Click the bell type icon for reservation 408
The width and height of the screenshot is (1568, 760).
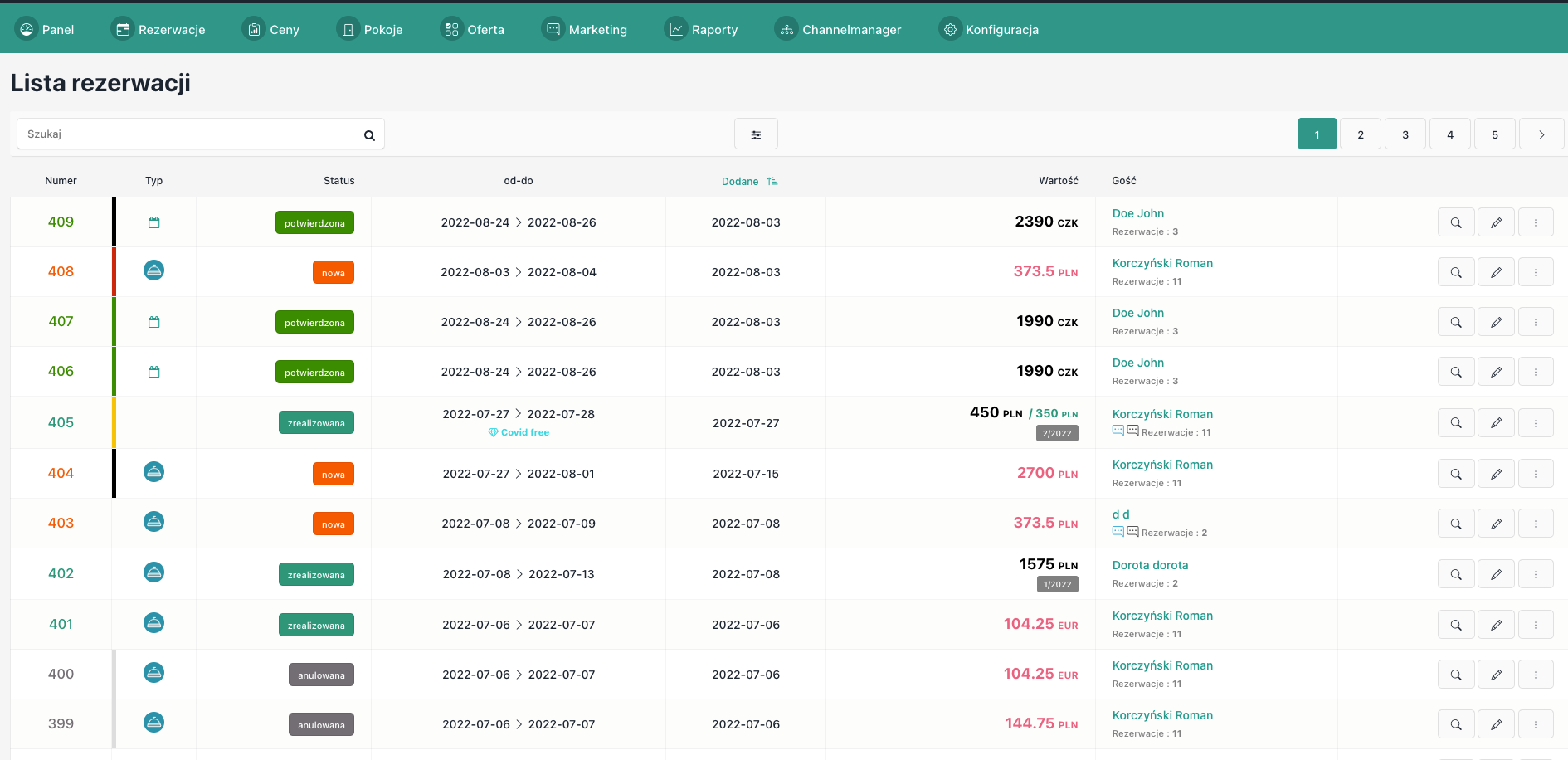click(x=153, y=270)
